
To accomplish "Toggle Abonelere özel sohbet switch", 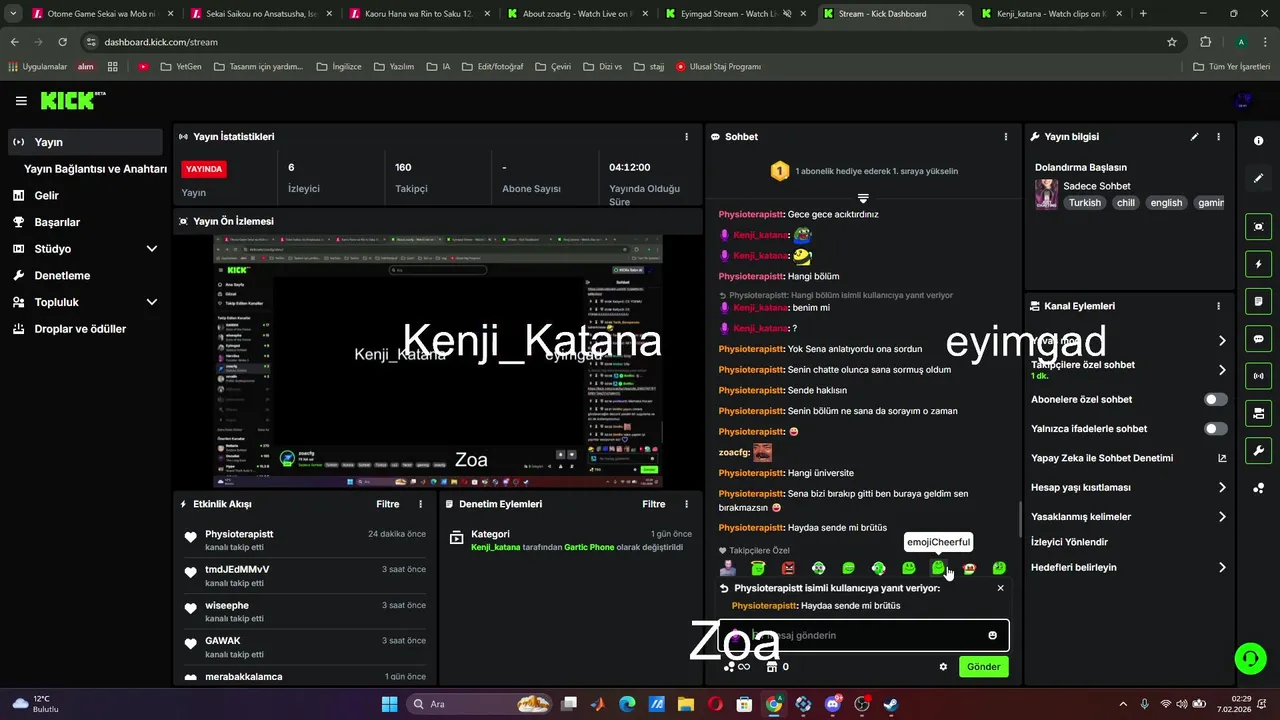I will (1215, 399).
